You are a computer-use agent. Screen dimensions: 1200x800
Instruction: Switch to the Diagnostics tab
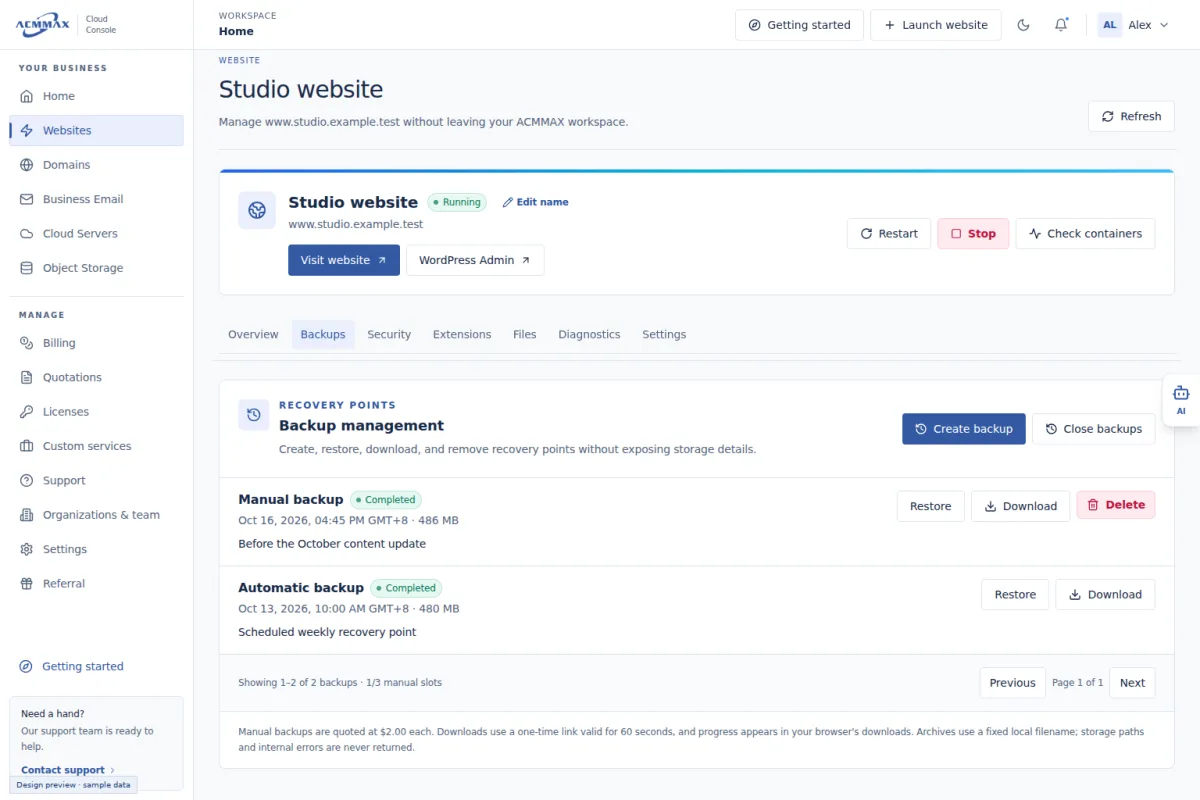coord(589,335)
